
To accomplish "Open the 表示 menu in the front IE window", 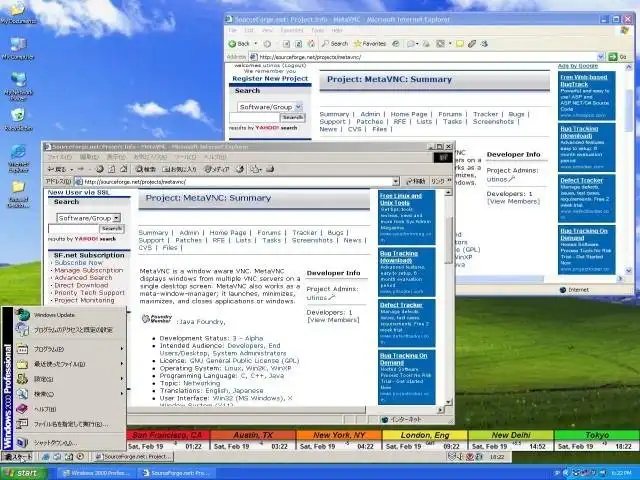I will [116, 157].
